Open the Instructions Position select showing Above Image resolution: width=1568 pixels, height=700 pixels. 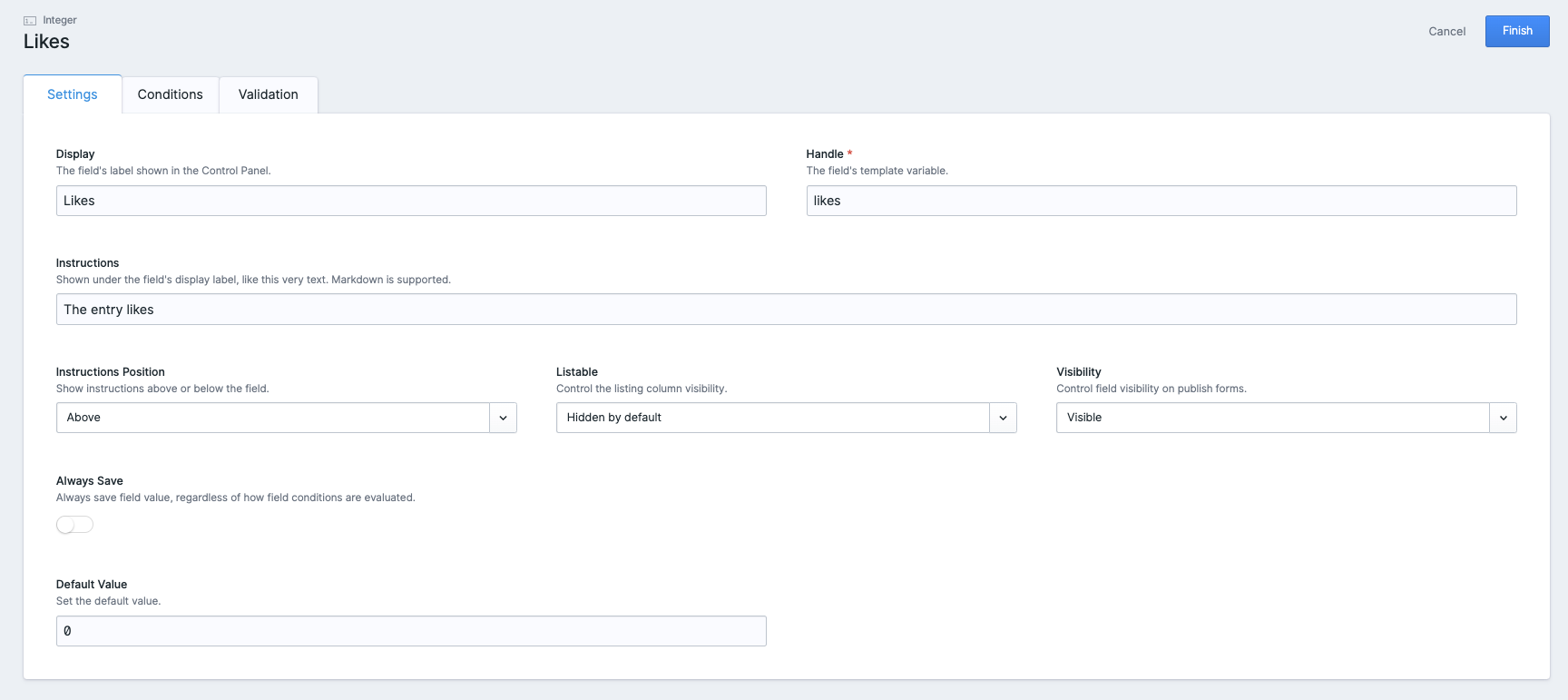(x=272, y=418)
